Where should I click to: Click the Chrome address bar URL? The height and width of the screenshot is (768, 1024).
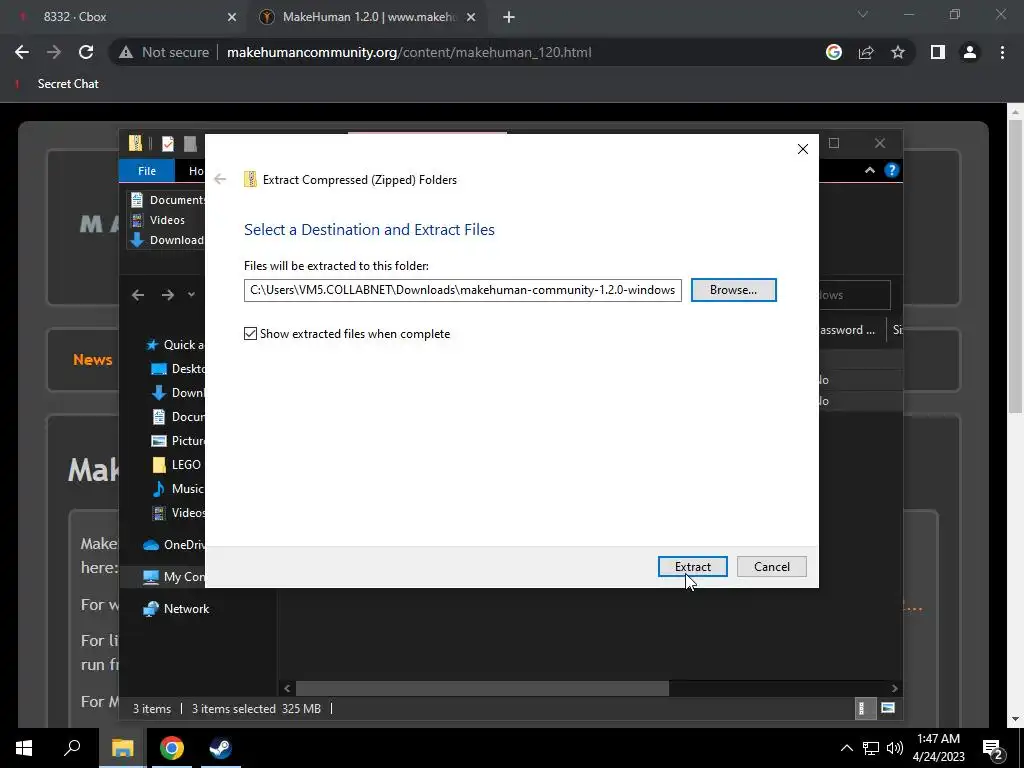409,52
